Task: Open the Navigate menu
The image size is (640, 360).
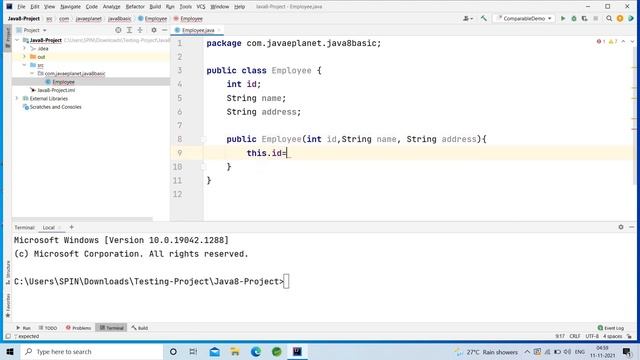Action: point(70,7)
